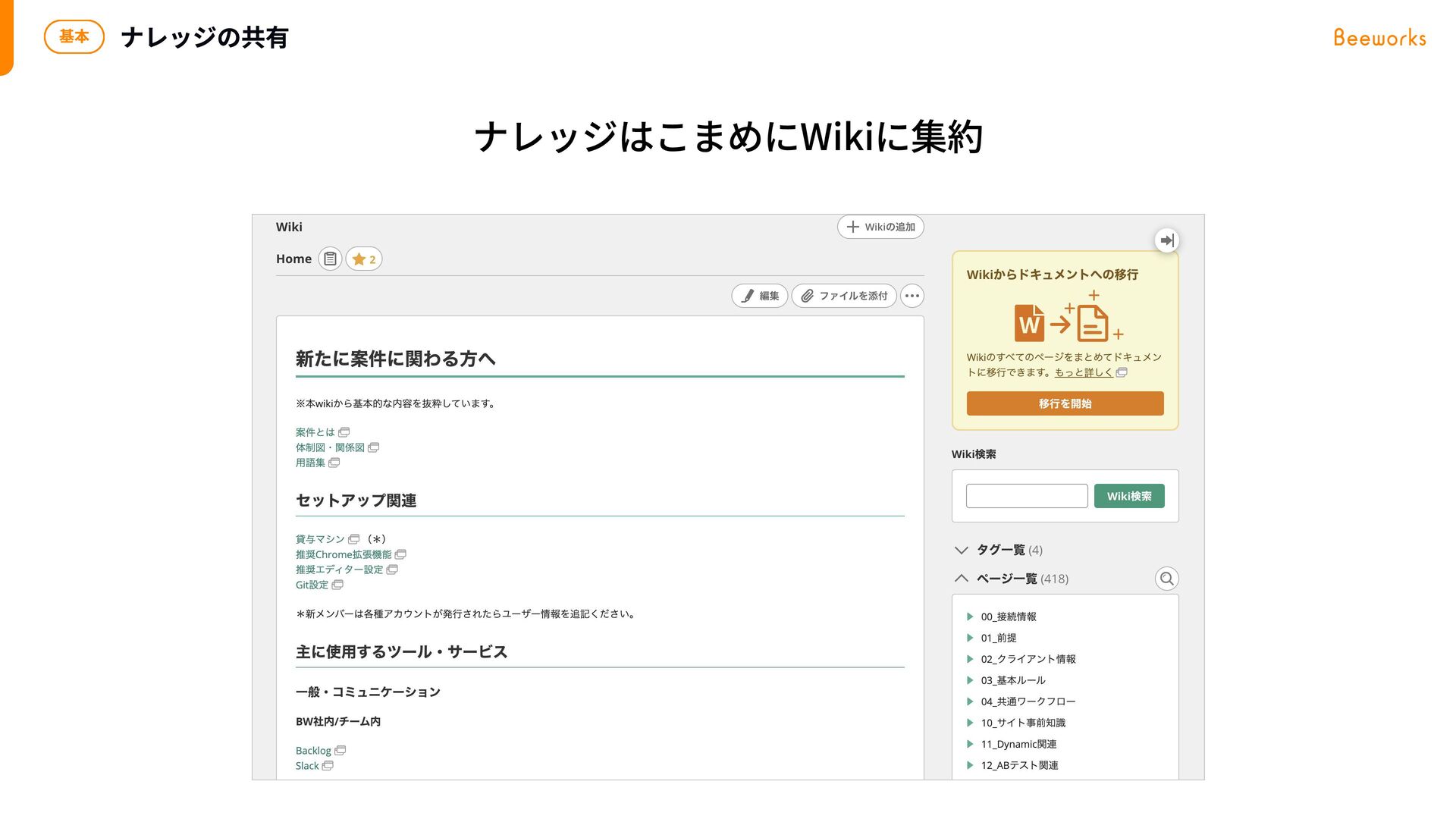
Task: Click the magnifier icon beside ページ一覧
Action: pyautogui.click(x=1167, y=579)
